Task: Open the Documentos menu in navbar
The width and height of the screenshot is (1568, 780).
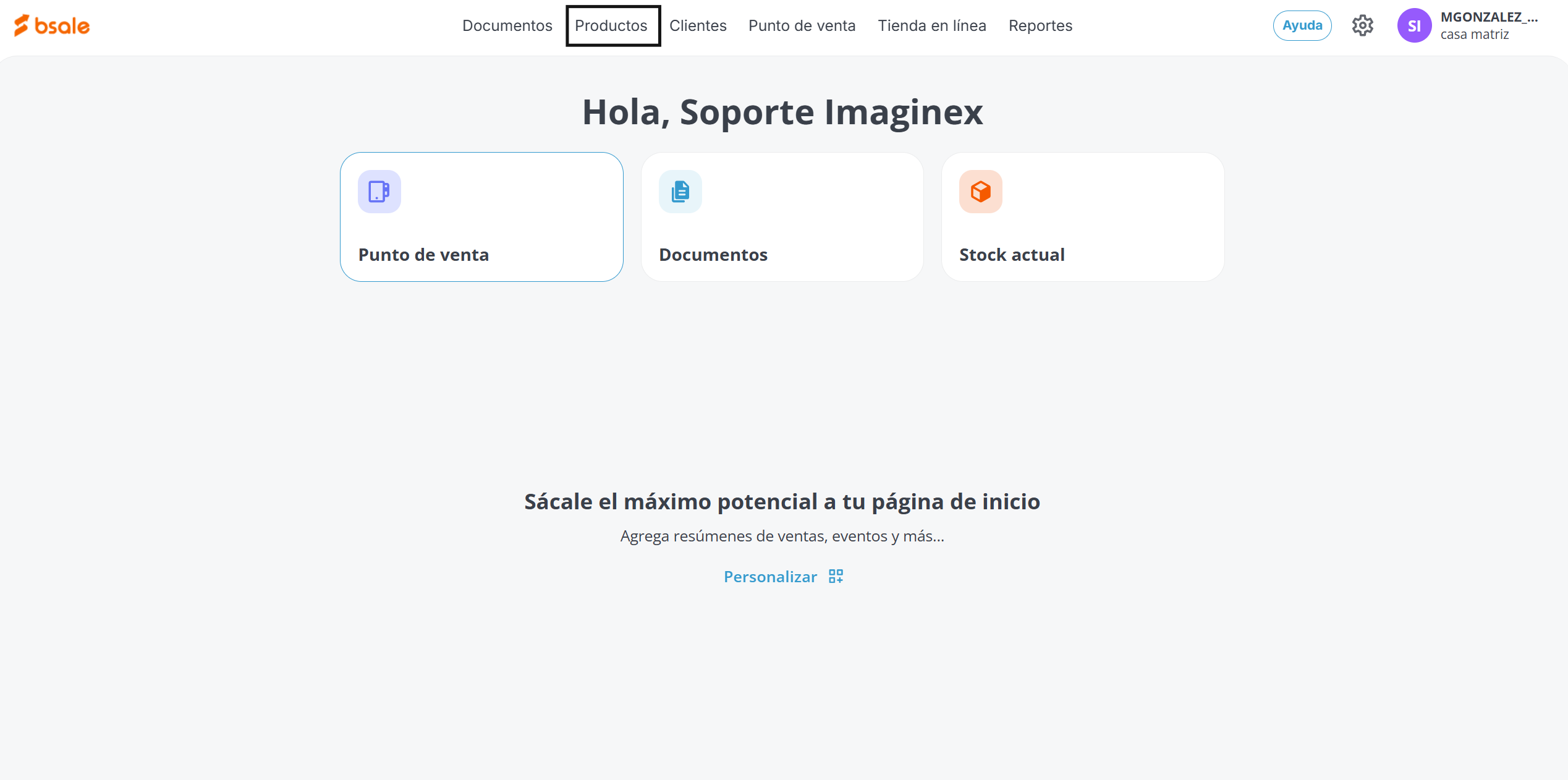Action: [x=507, y=25]
